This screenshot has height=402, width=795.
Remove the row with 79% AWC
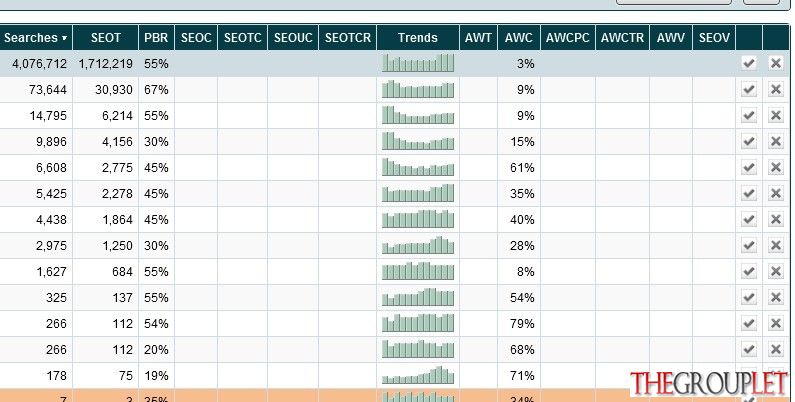point(776,323)
